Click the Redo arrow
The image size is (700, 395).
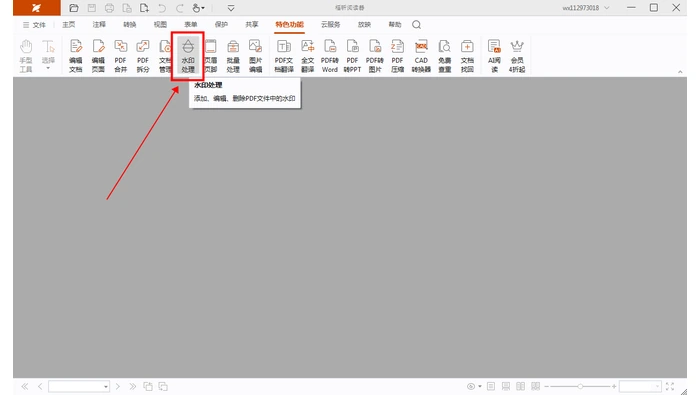179,8
